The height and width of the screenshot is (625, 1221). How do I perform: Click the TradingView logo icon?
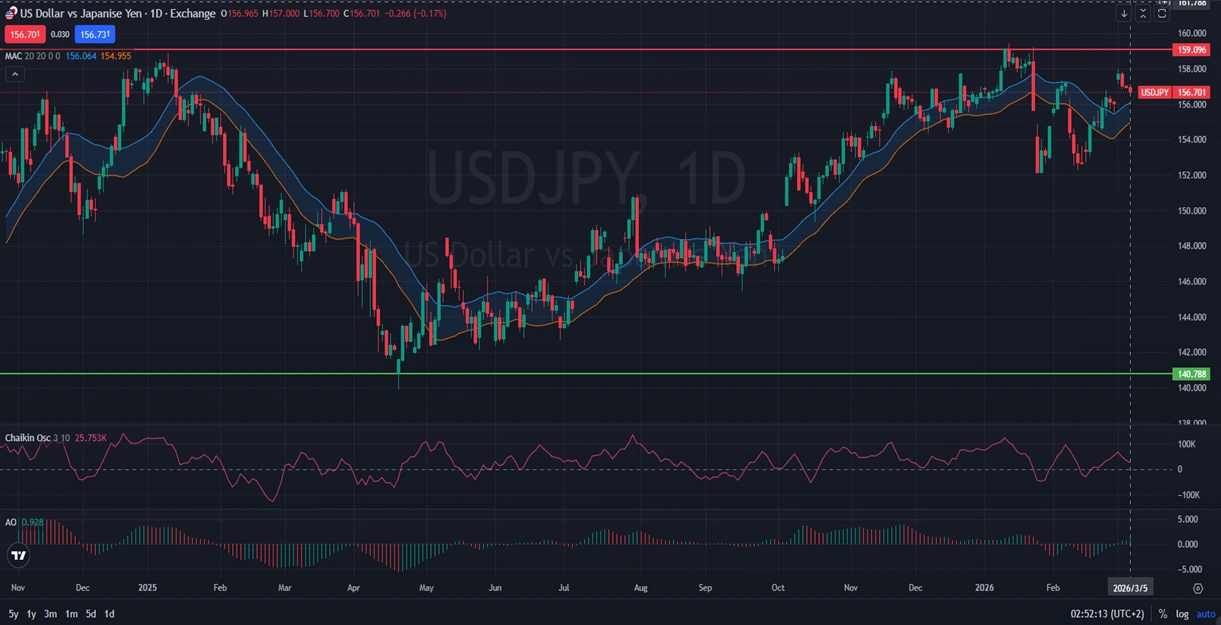(17, 554)
